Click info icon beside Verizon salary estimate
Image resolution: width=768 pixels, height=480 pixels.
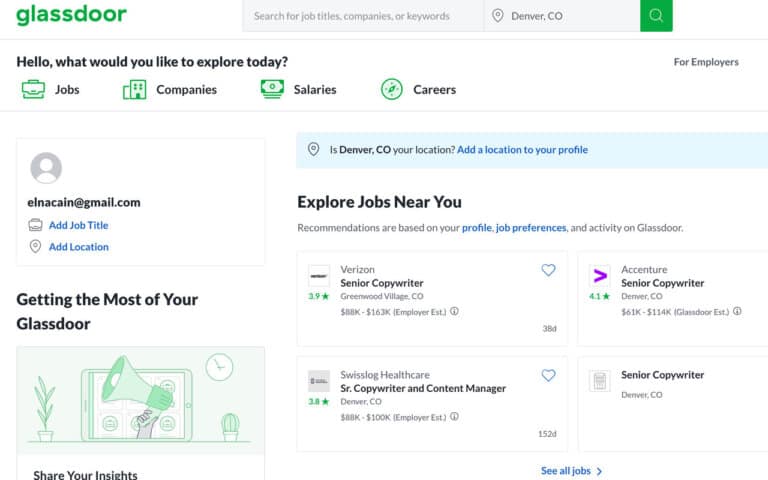click(x=454, y=311)
